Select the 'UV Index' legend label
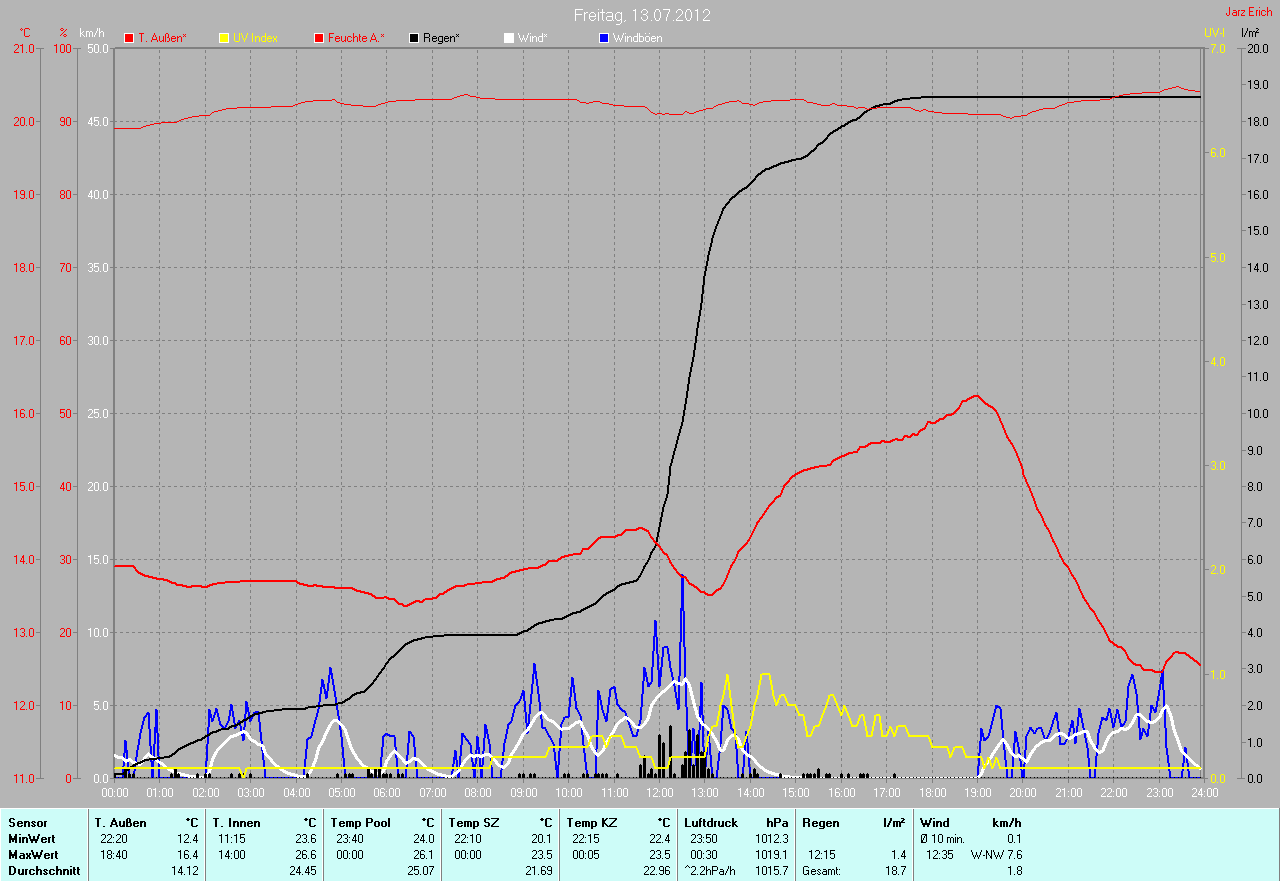The height and width of the screenshot is (881, 1280). (255, 38)
